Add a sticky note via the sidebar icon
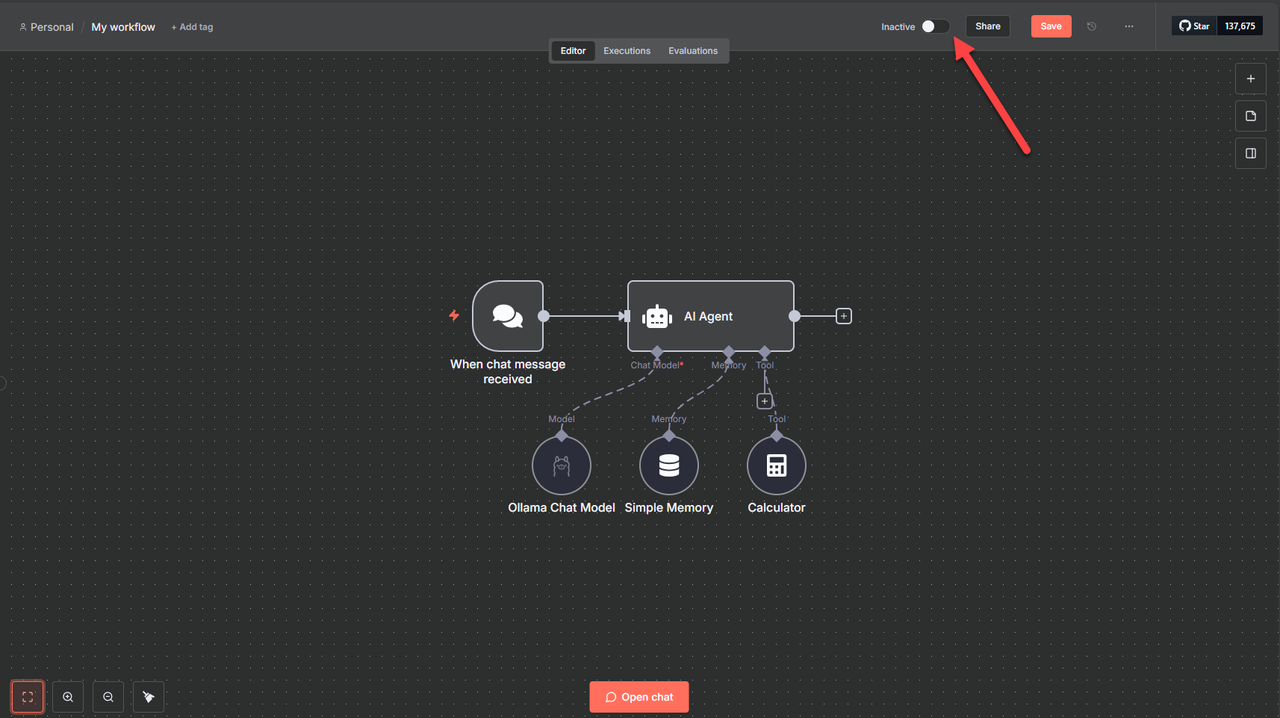This screenshot has width=1280, height=718. coord(1250,115)
